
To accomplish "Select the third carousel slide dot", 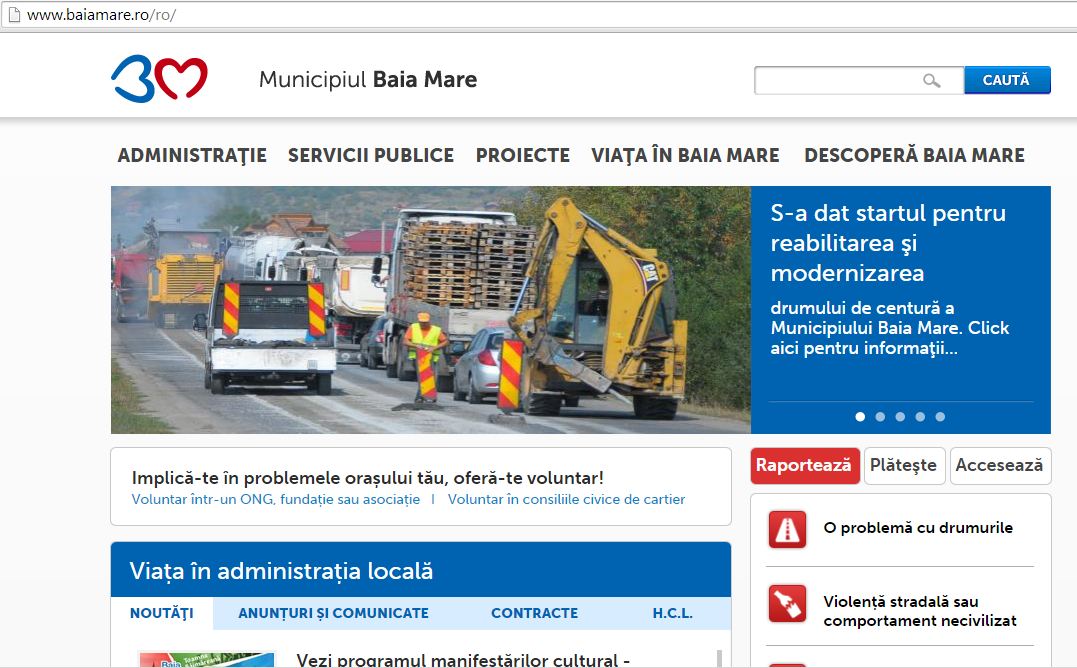I will 900,417.
